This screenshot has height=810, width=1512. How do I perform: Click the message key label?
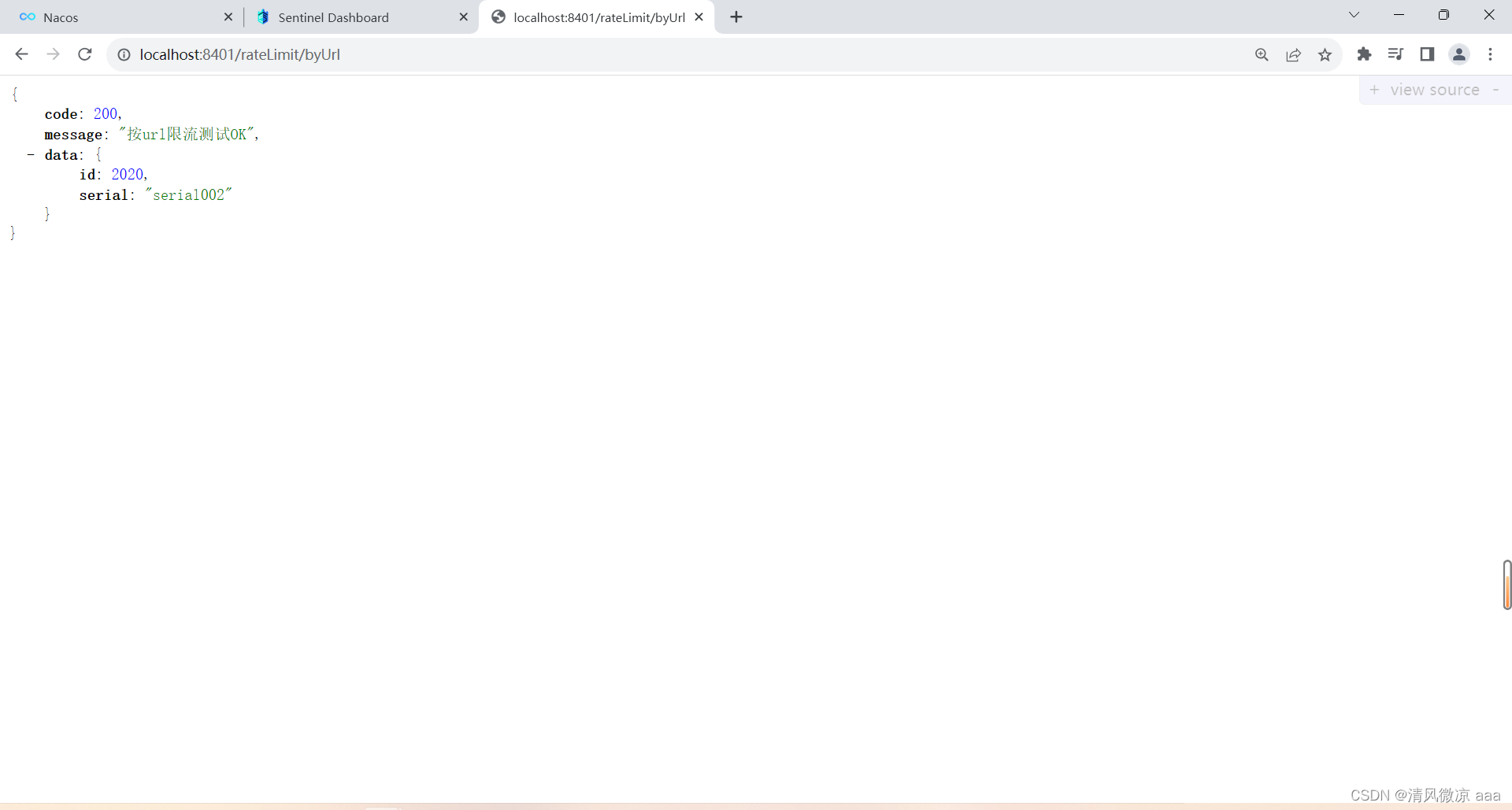click(73, 135)
